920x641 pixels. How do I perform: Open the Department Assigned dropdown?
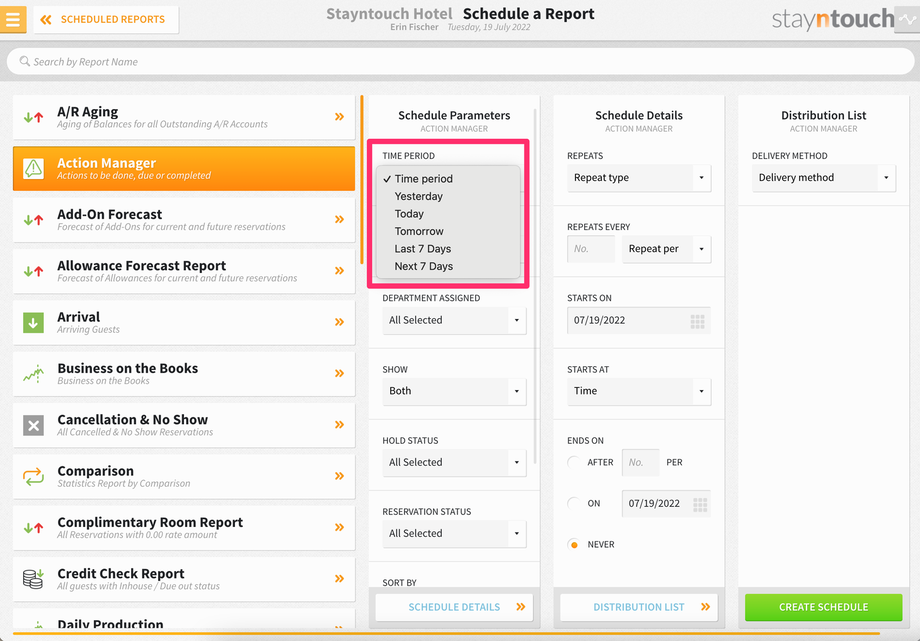coord(454,320)
